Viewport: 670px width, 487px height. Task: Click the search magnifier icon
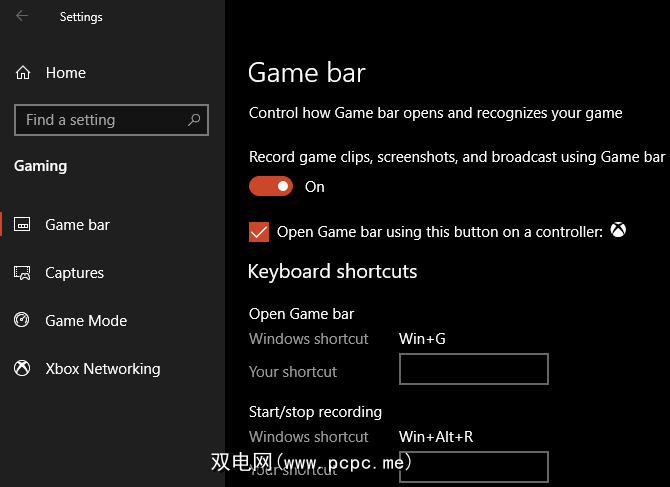[194, 120]
